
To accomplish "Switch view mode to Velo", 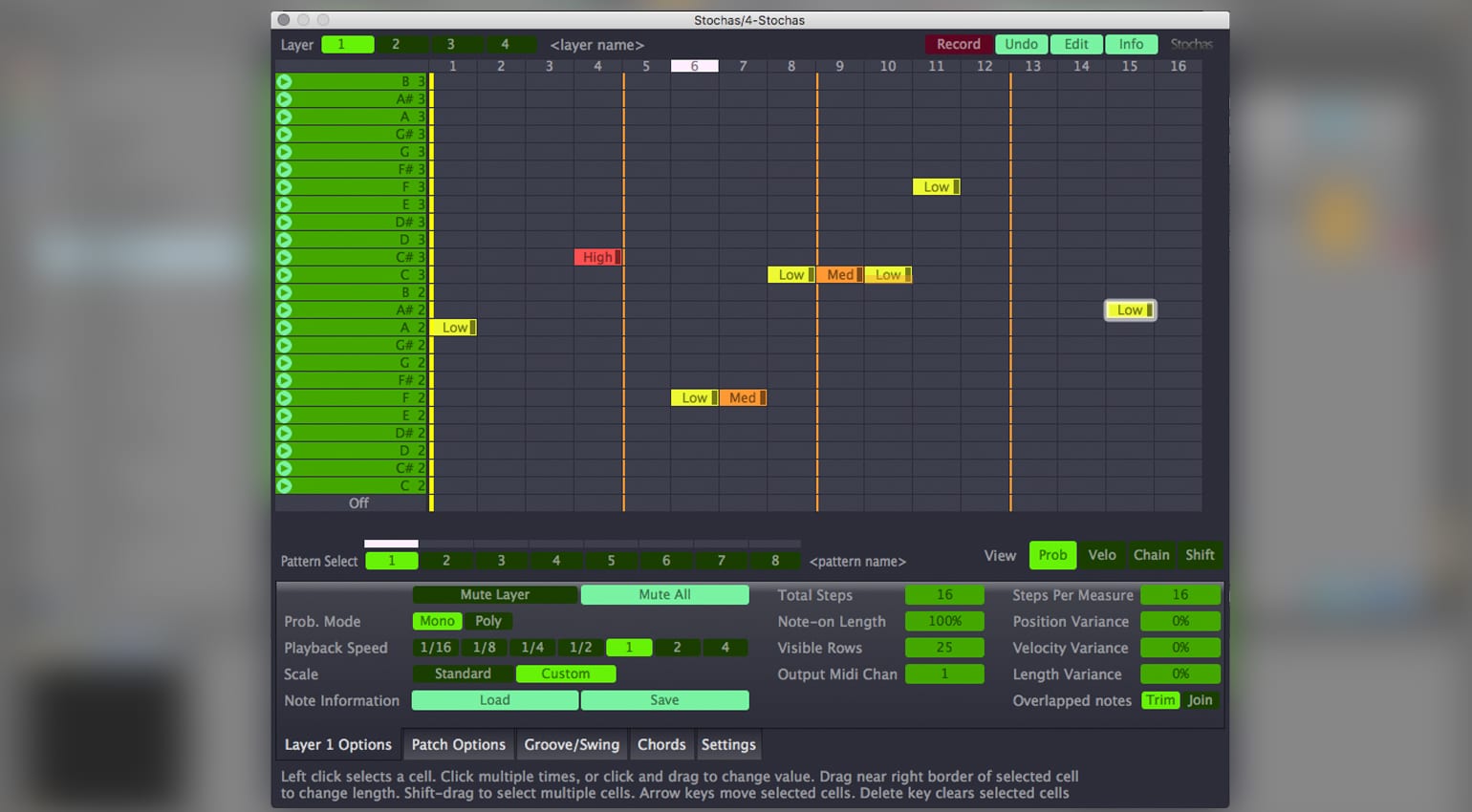I will click(1102, 555).
